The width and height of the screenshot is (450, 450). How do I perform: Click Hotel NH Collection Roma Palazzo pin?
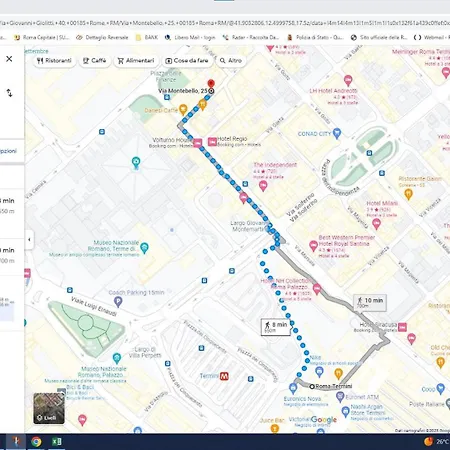point(317,289)
